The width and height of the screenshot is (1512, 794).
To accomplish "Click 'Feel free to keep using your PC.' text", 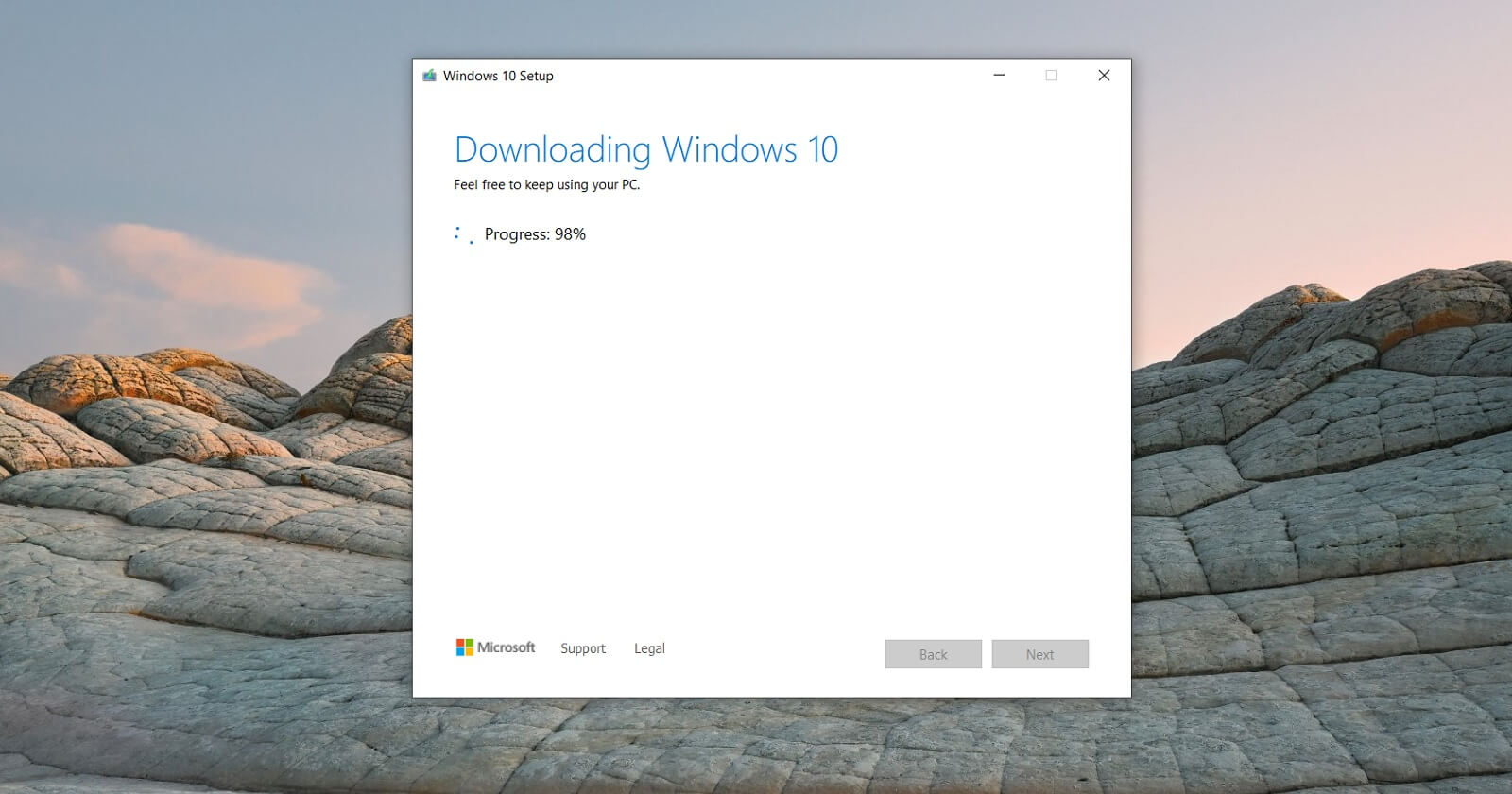I will coord(547,184).
